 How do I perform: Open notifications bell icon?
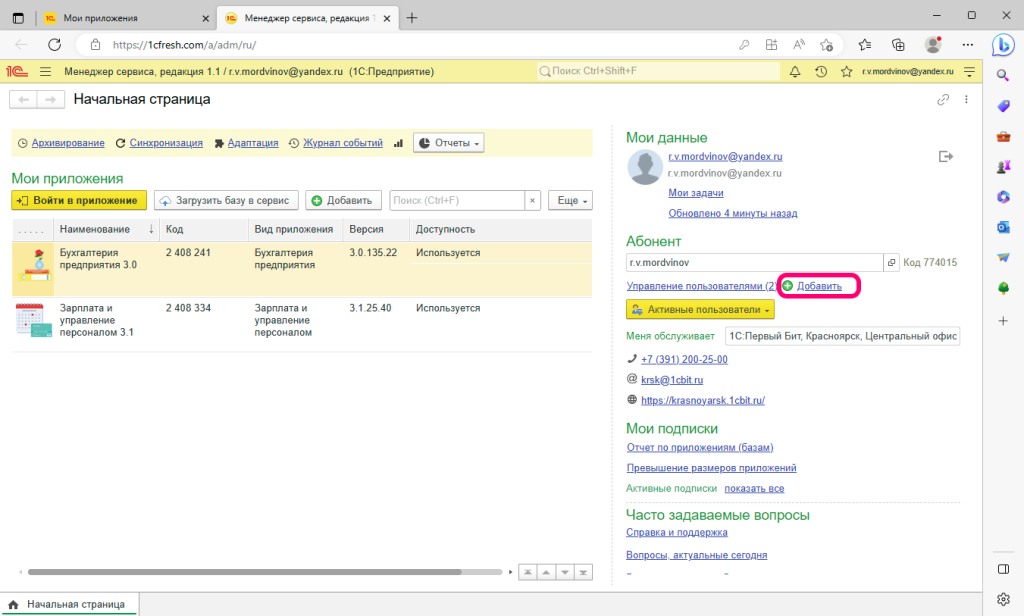click(x=795, y=72)
